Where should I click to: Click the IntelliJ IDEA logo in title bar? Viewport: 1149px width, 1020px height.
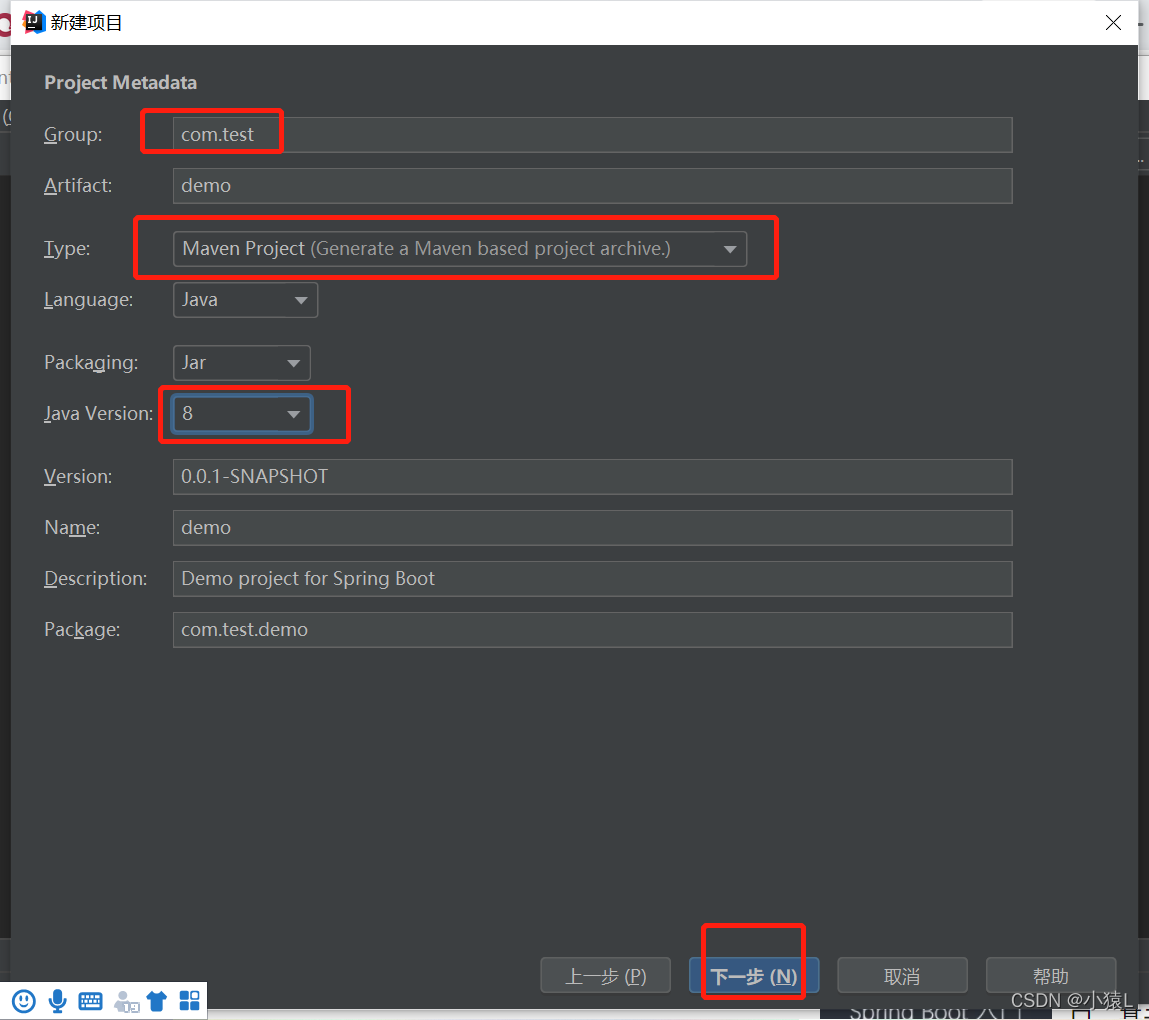pyautogui.click(x=34, y=23)
